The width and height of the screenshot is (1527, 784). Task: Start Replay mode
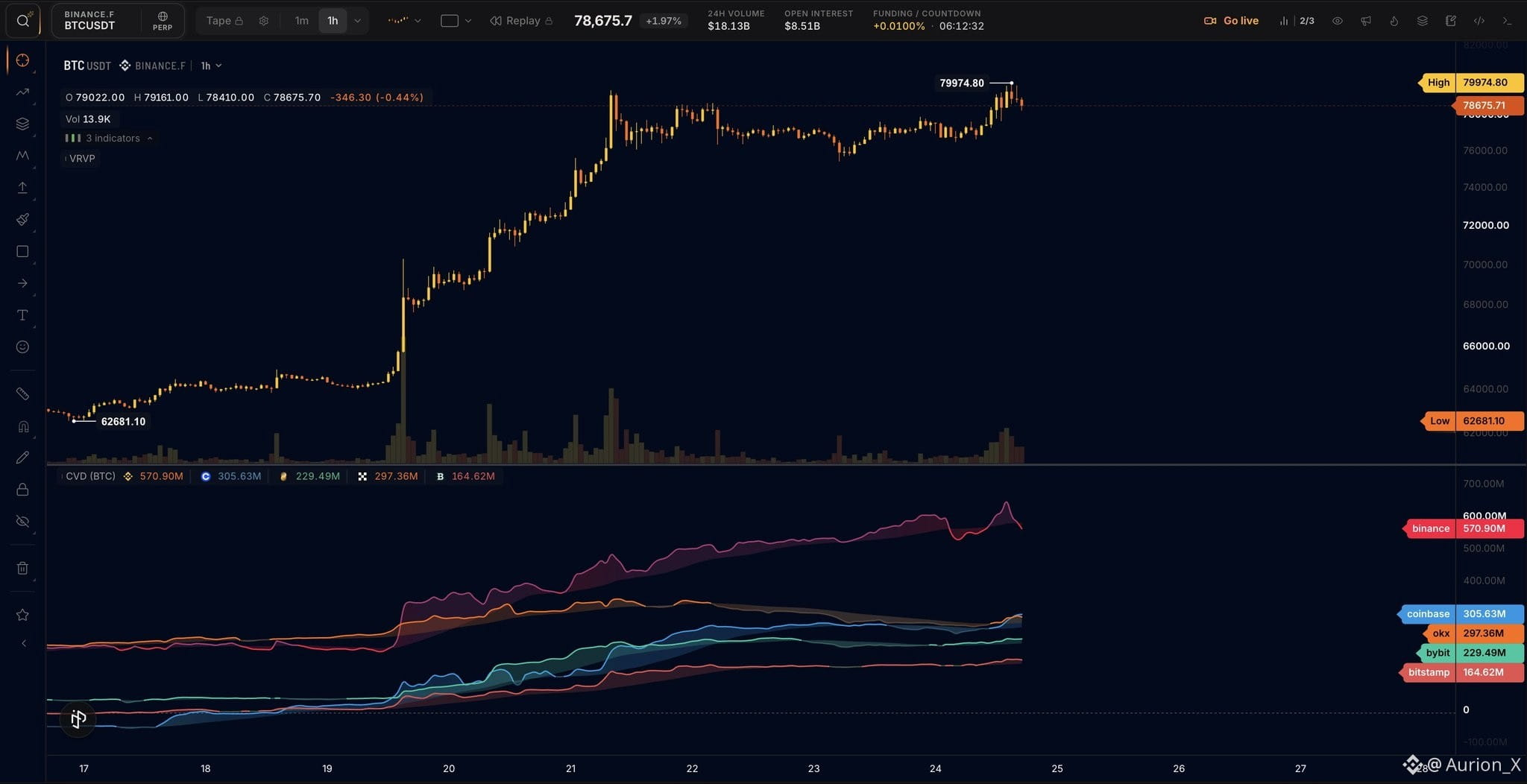coord(521,21)
